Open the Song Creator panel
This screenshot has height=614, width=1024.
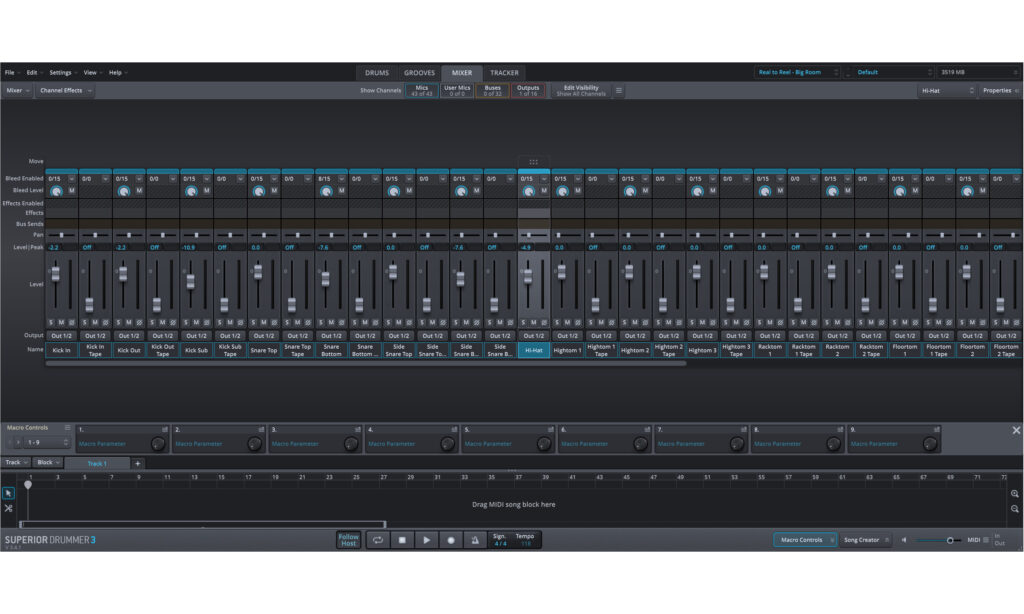tap(866, 540)
